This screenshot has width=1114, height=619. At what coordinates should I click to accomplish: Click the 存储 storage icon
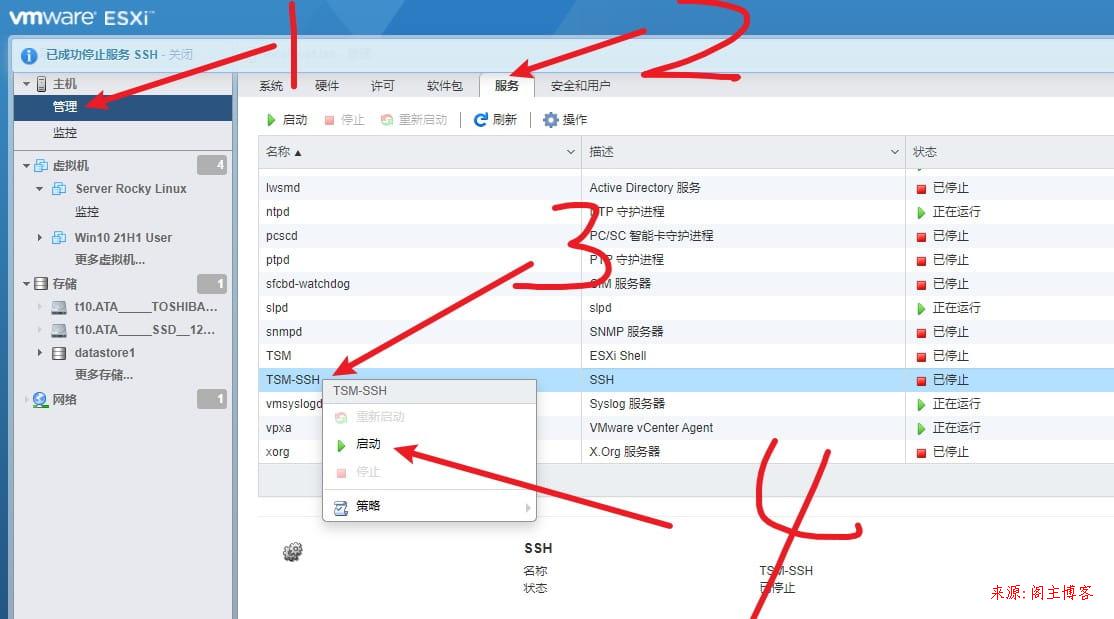pyautogui.click(x=41, y=284)
